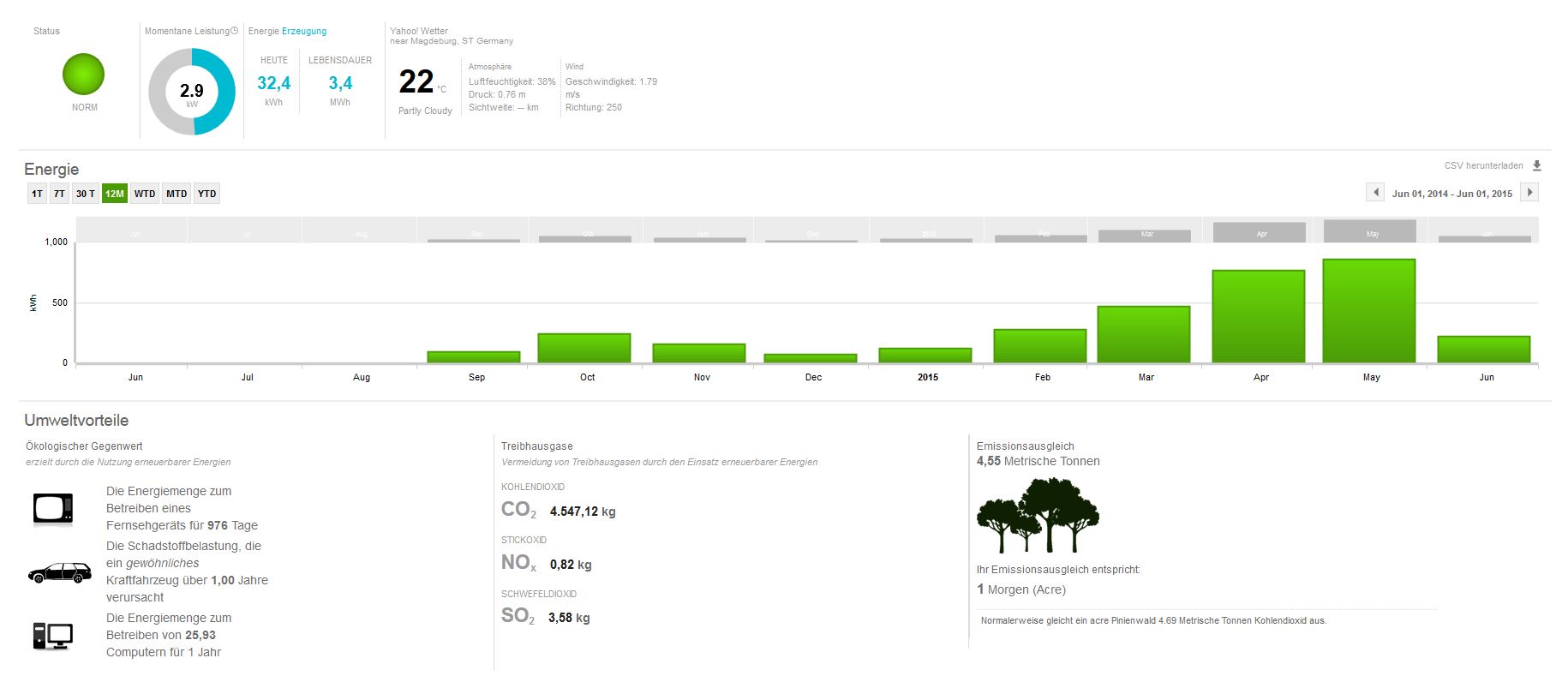This screenshot has height=688, width=1568.
Task: Click the CSV download arrow icon
Action: coord(1536,165)
